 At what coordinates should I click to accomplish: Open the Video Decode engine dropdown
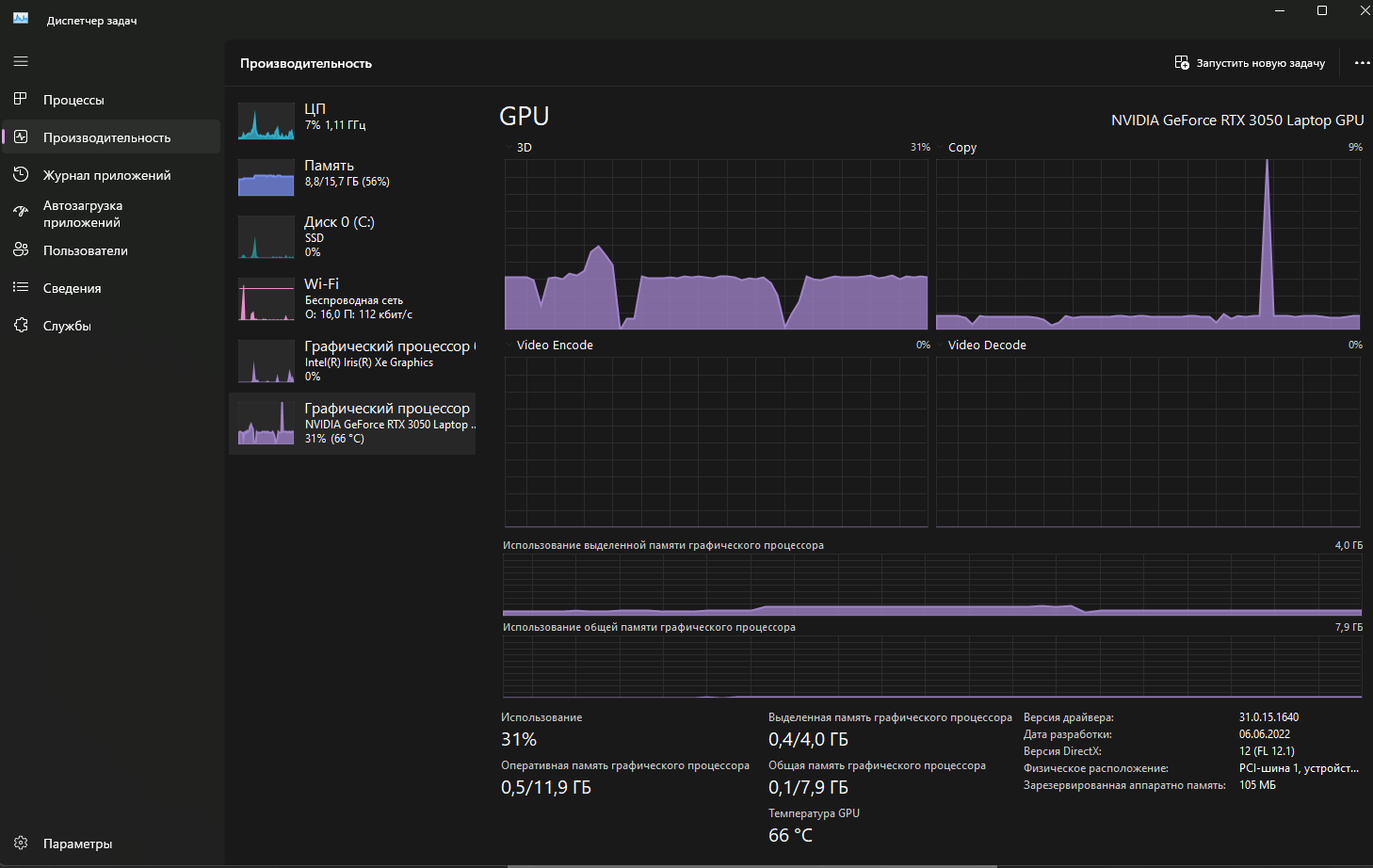[x=982, y=346]
